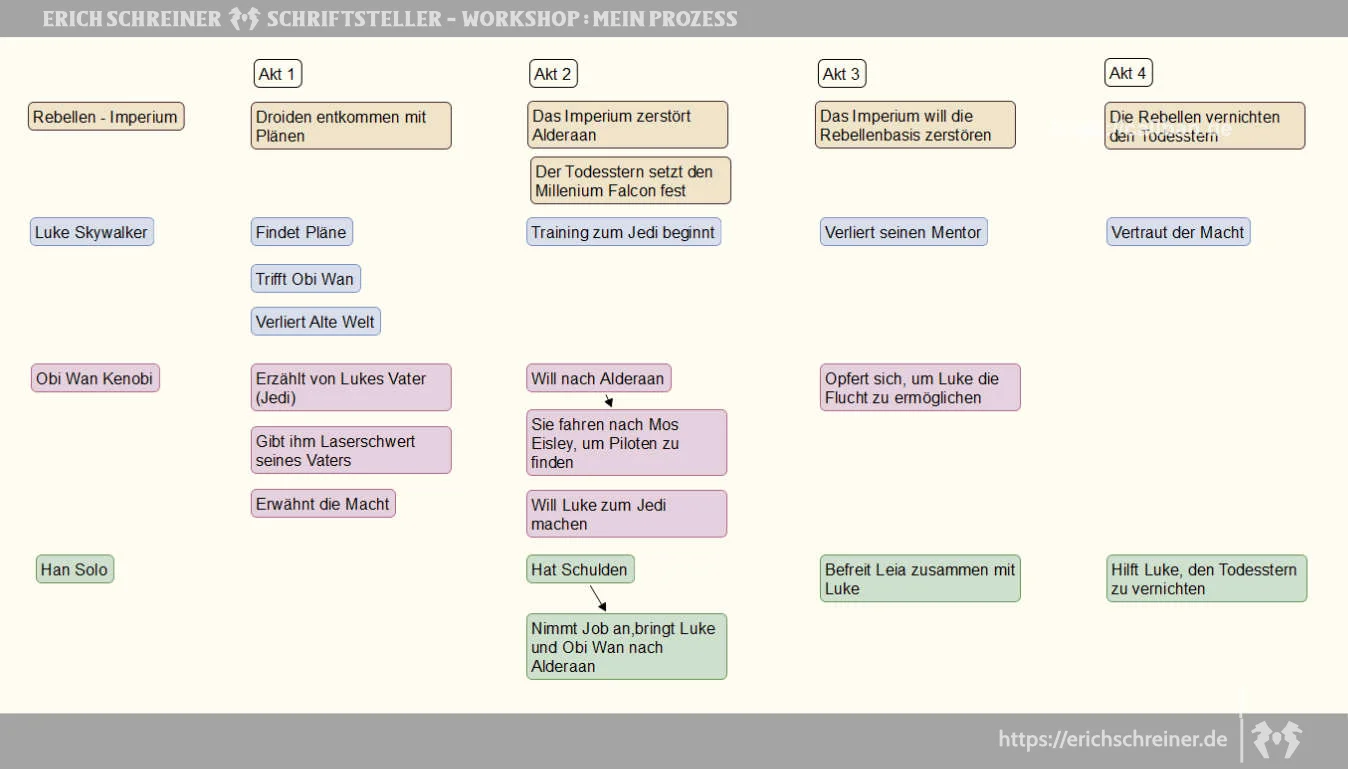Select the Akt 2 column header
The width and height of the screenshot is (1348, 769).
tap(553, 74)
